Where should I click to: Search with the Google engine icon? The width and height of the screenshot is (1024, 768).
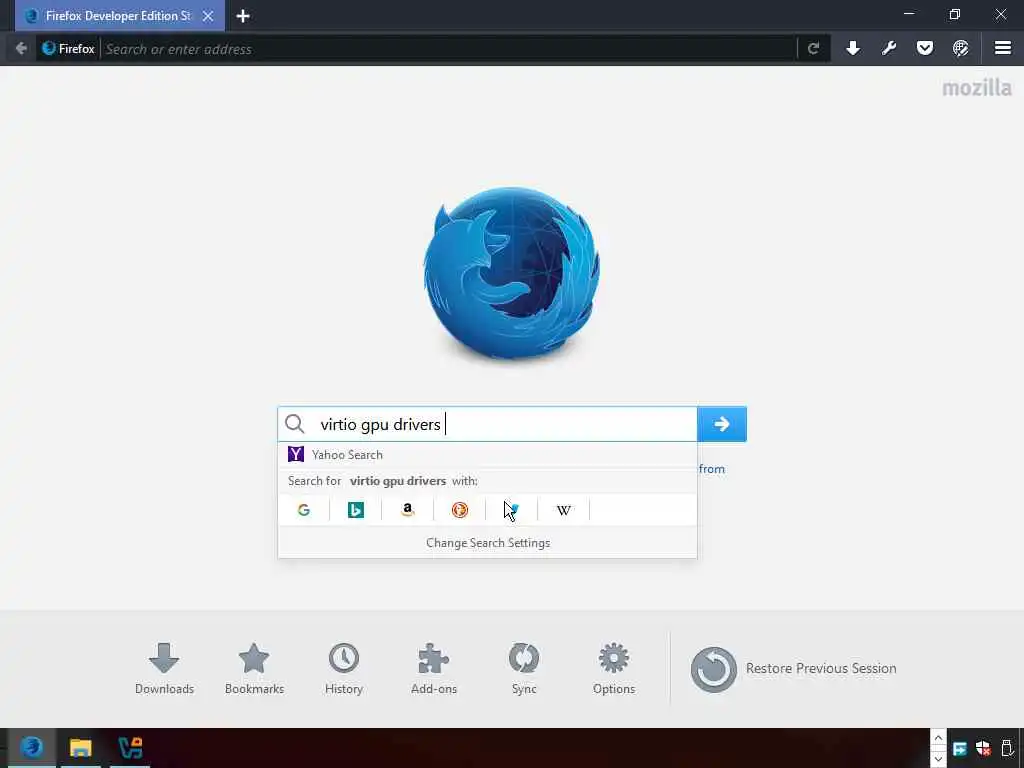point(304,510)
